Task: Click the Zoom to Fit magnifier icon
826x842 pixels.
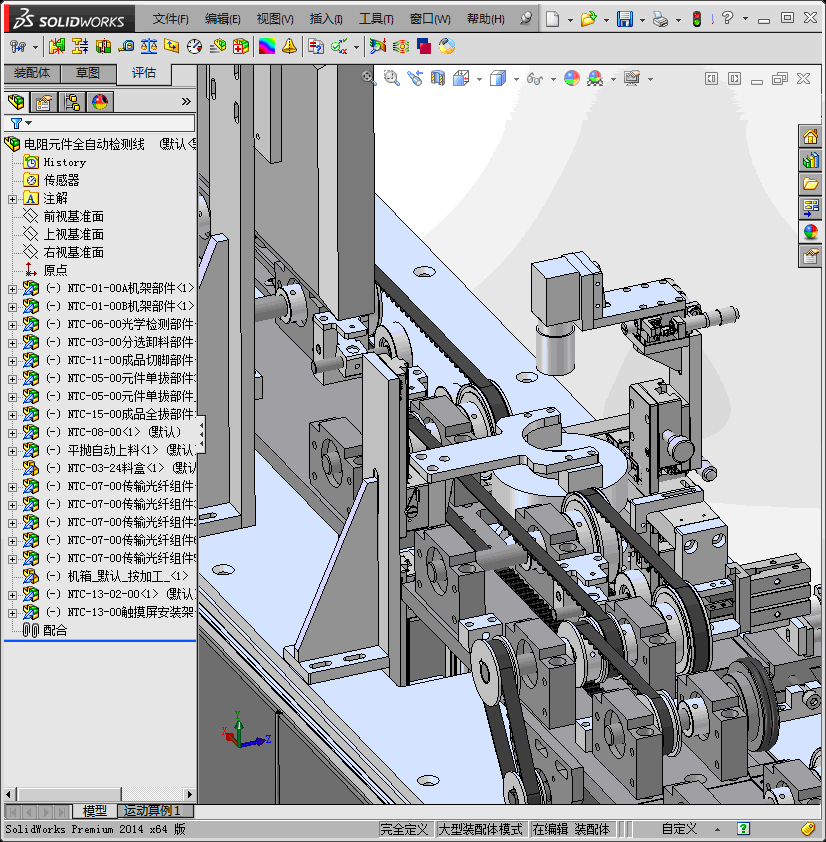Action: pos(369,77)
